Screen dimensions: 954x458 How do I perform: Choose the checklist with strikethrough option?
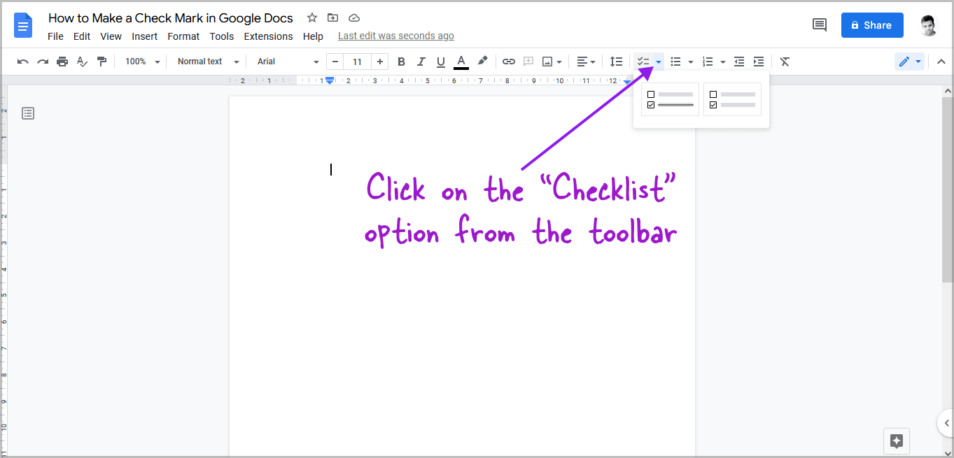670,99
